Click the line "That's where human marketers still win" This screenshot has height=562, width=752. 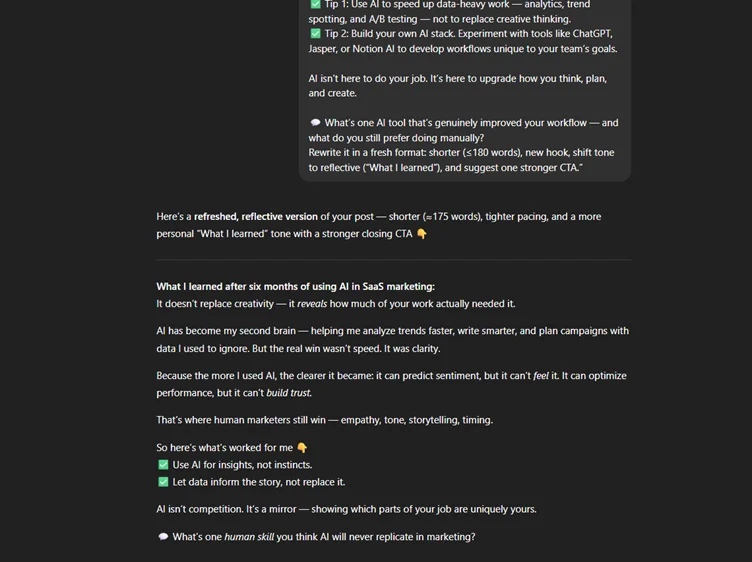coord(324,420)
